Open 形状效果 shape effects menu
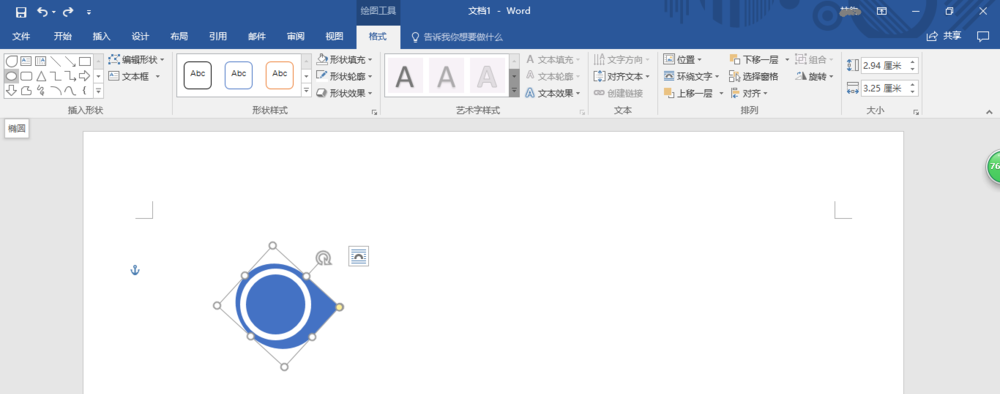The width and height of the screenshot is (1000, 394). (344, 92)
